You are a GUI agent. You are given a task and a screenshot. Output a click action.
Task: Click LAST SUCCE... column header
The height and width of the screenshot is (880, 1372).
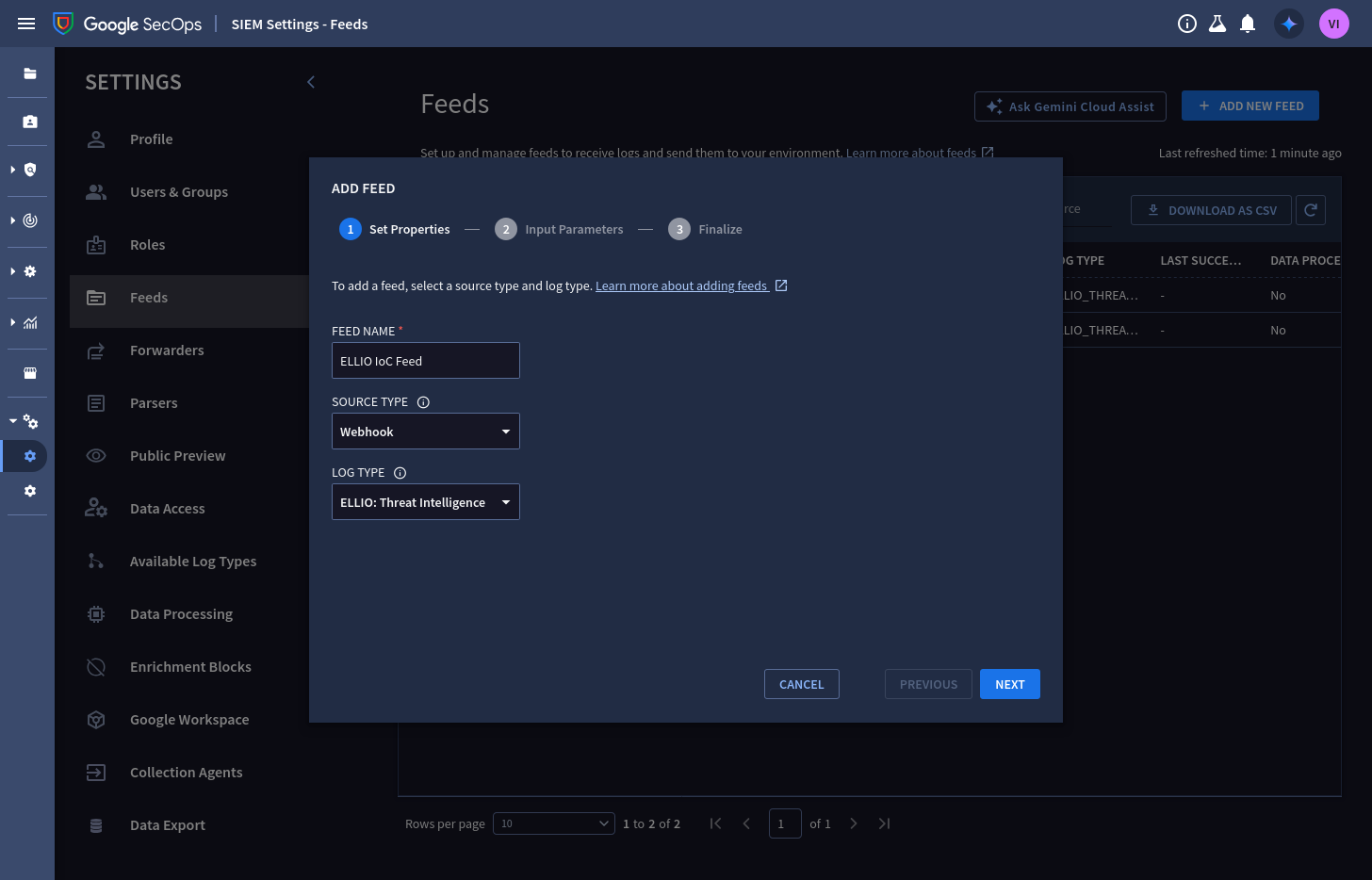(x=1200, y=260)
